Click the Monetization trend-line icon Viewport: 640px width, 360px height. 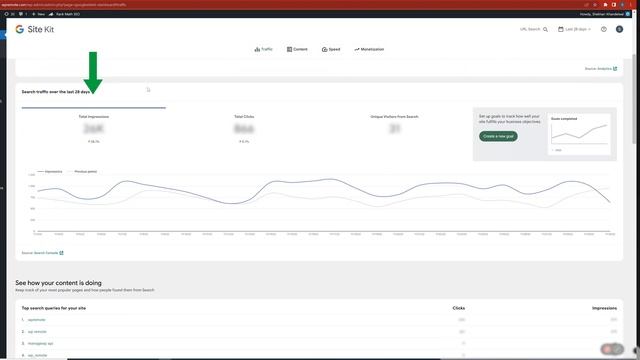tap(357, 49)
